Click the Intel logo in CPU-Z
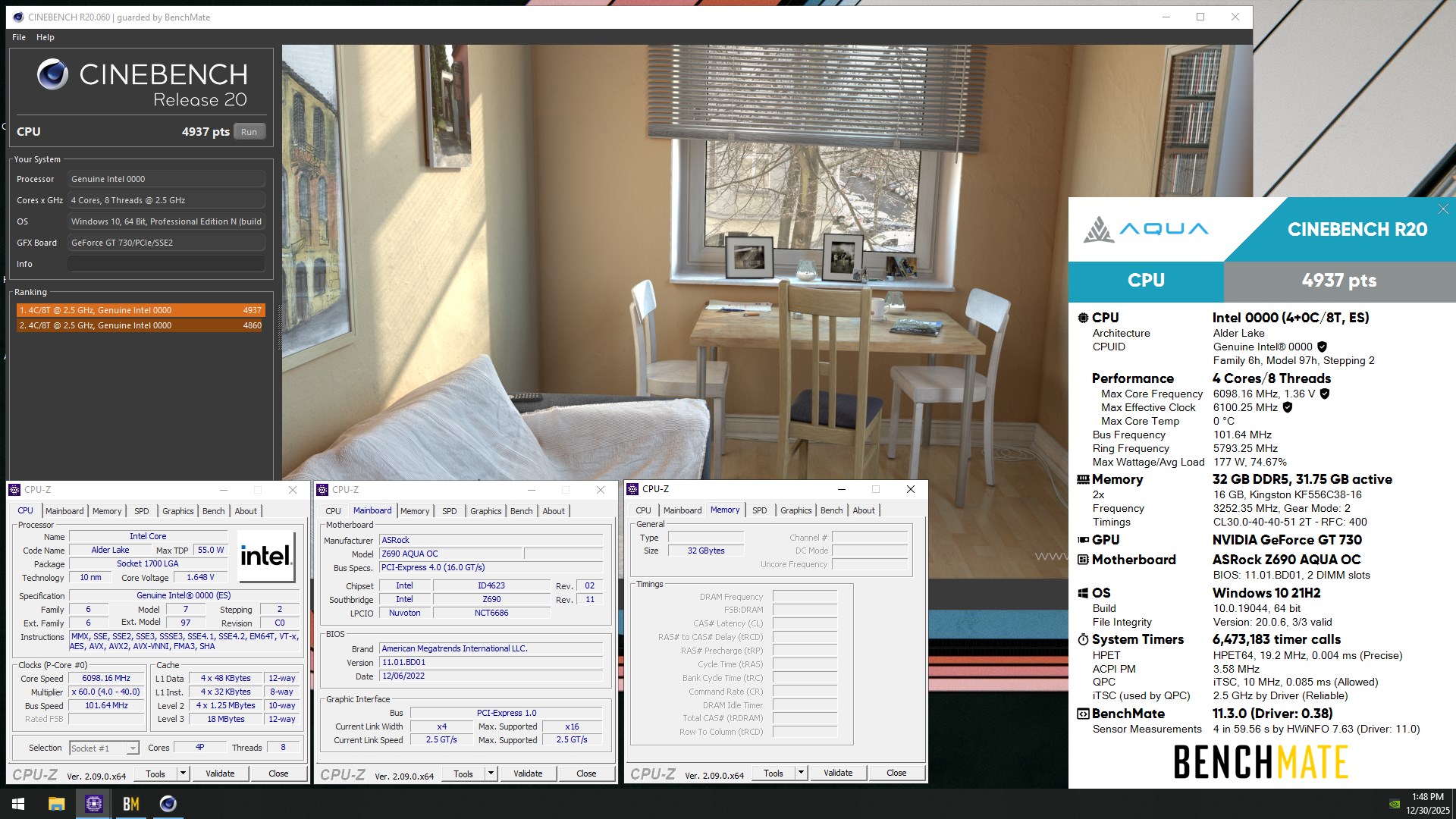1456x819 pixels. 266,556
